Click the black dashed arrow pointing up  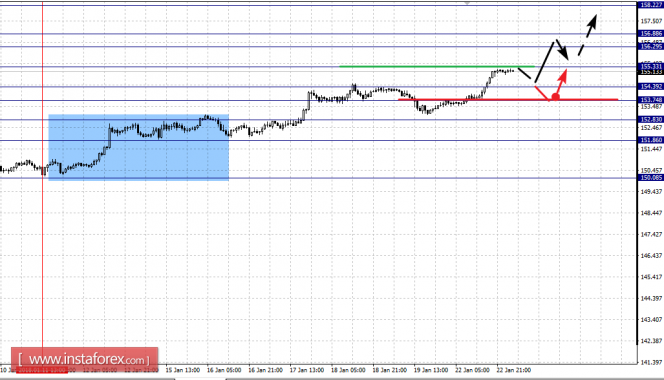(x=588, y=35)
